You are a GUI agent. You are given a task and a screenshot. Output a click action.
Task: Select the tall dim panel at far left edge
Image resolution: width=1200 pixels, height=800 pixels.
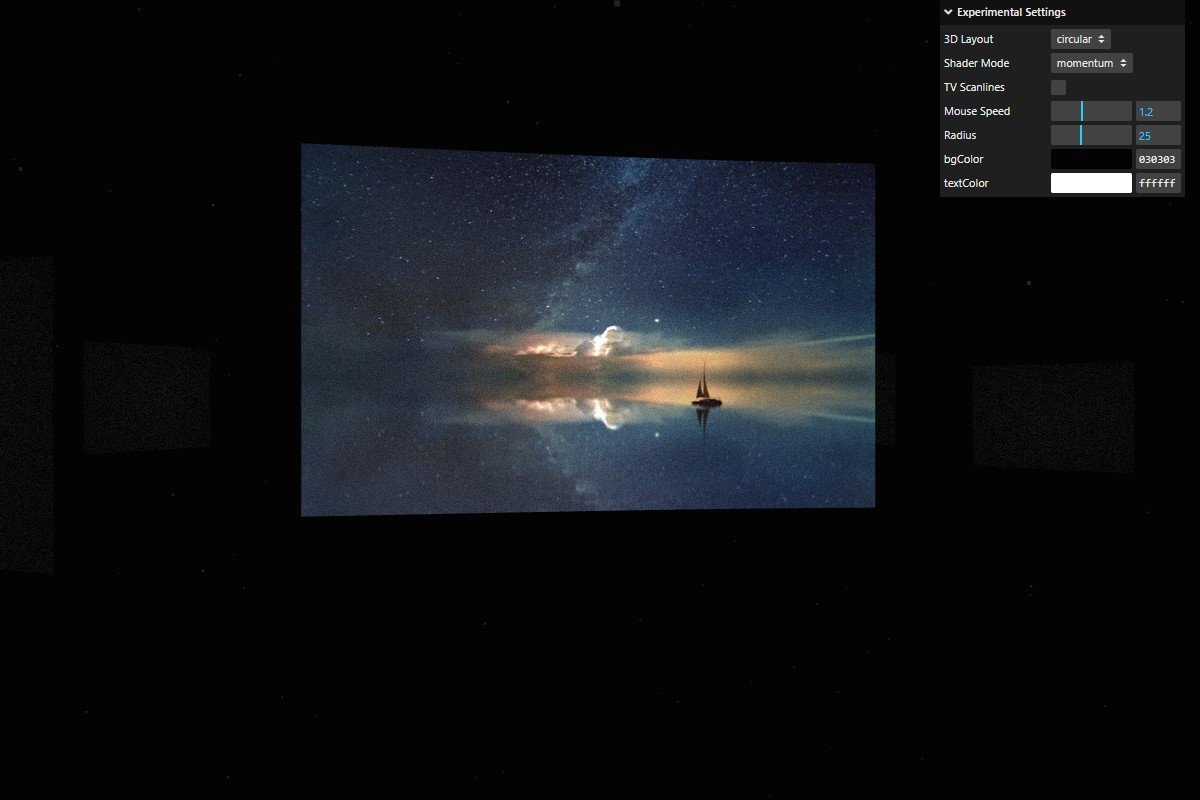click(x=26, y=415)
